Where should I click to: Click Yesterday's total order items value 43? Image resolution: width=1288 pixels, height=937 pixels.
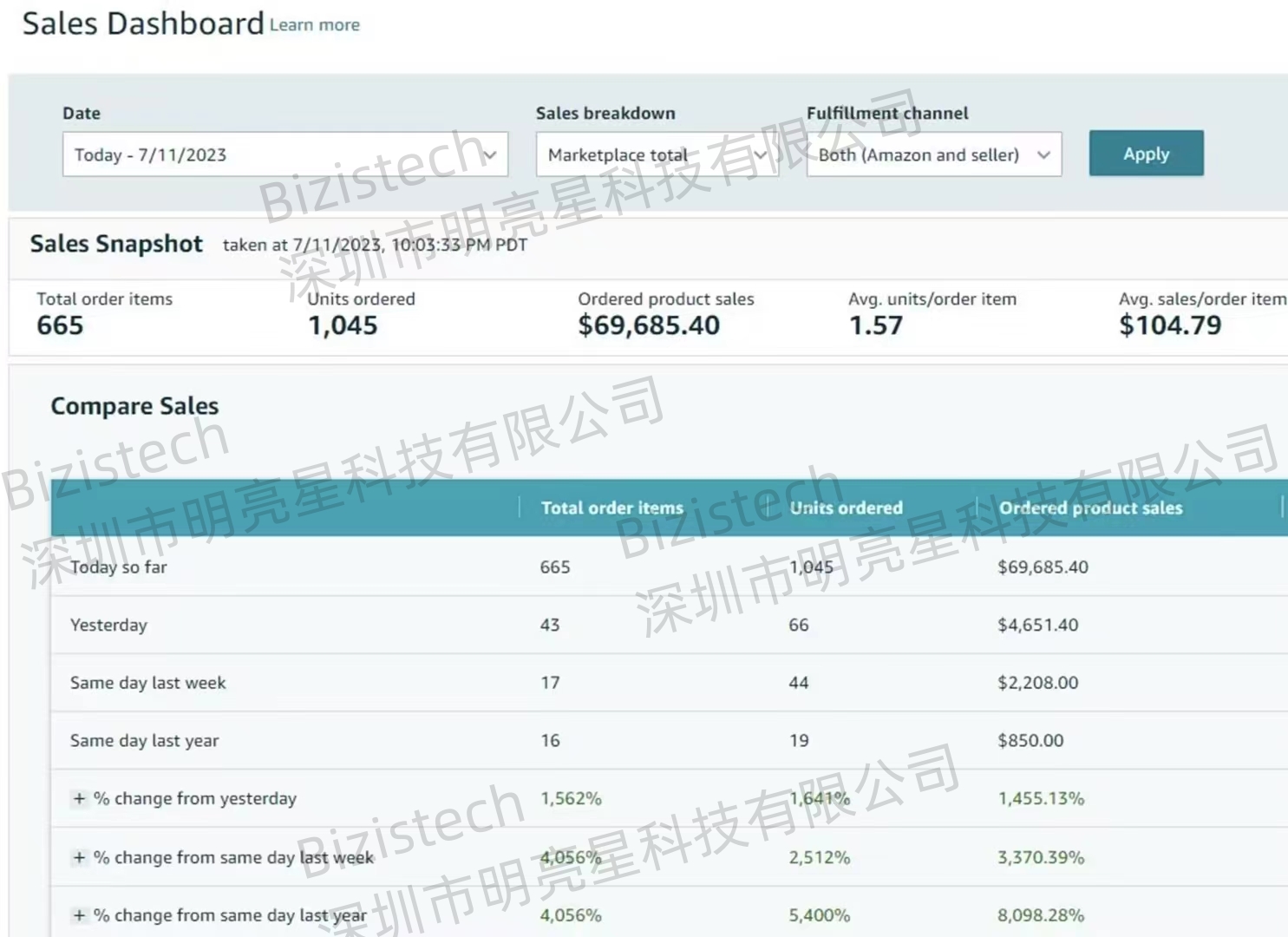coord(550,625)
